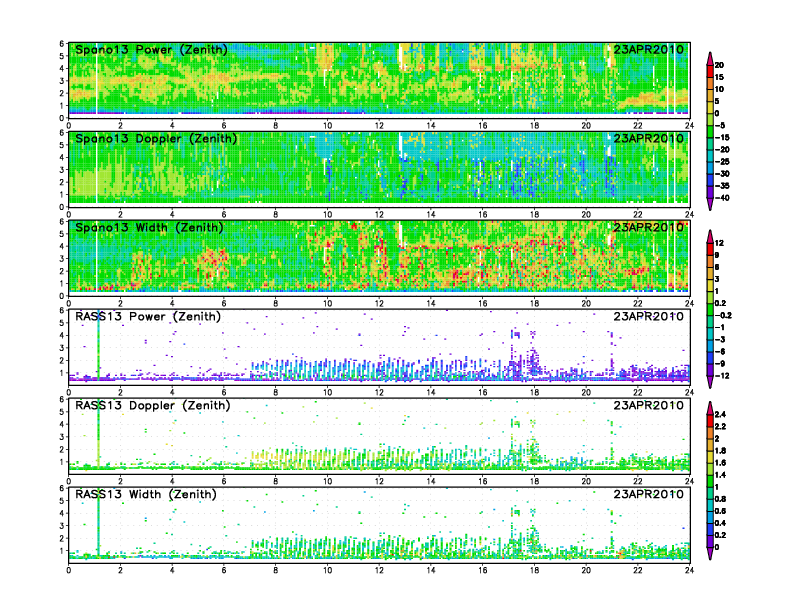Click the "RASS13 Power (Zenith)" panel title
This screenshot has height=612, width=792.
coord(147,317)
